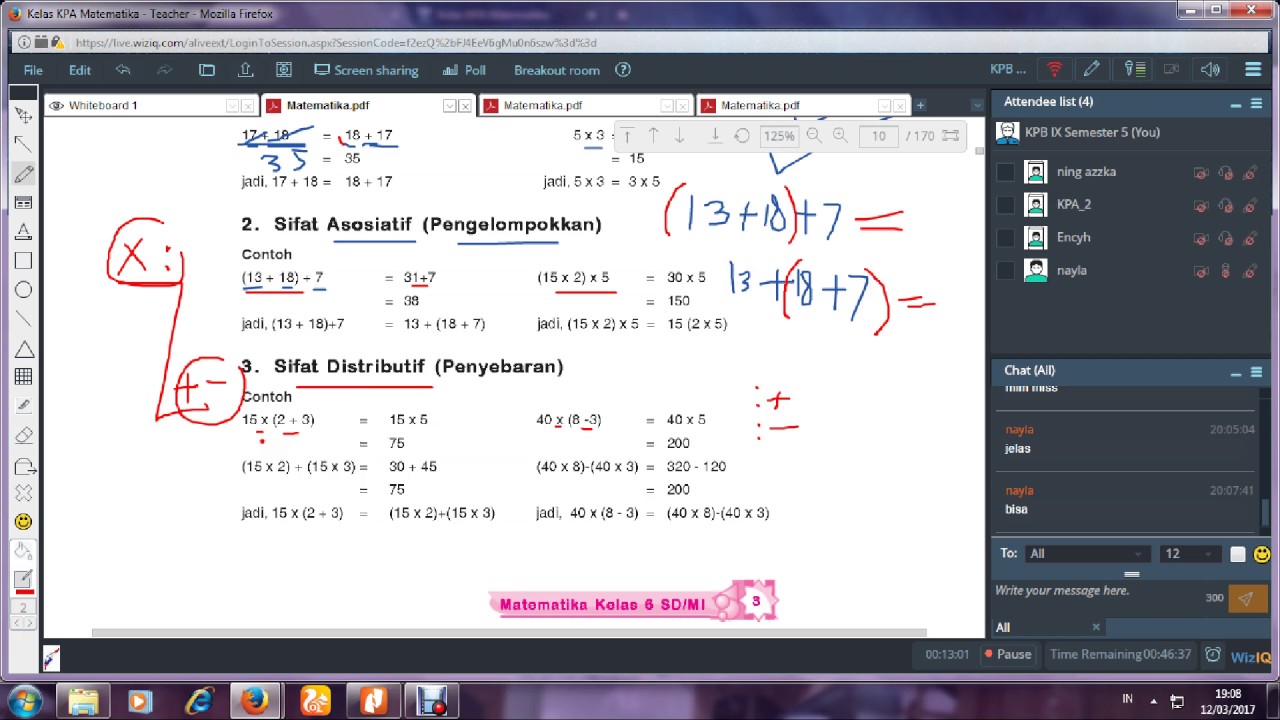Screen dimensions: 1280x720
Task: Open the Poll feature
Action: pos(464,70)
